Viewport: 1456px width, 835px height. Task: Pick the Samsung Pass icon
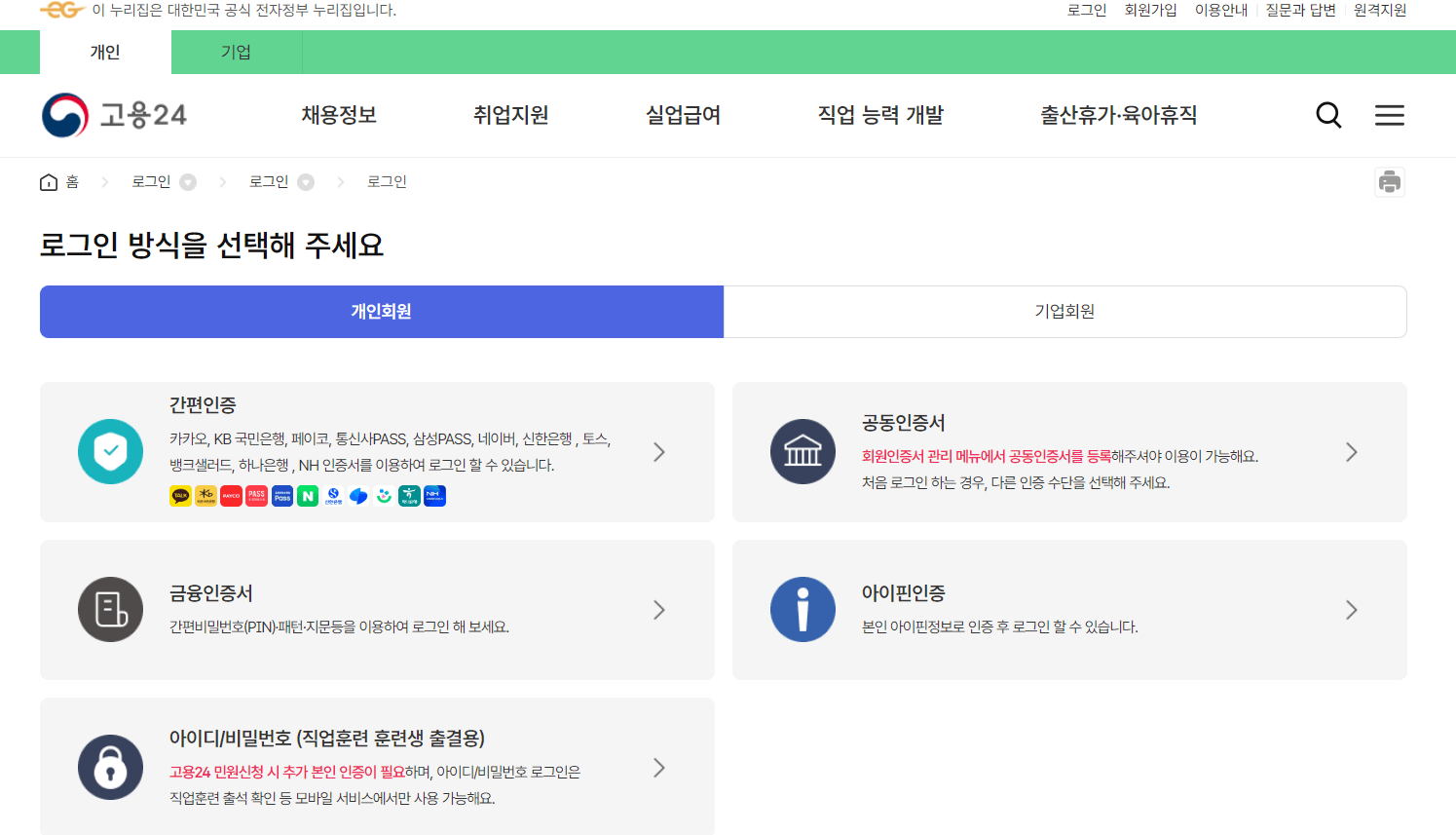click(281, 496)
